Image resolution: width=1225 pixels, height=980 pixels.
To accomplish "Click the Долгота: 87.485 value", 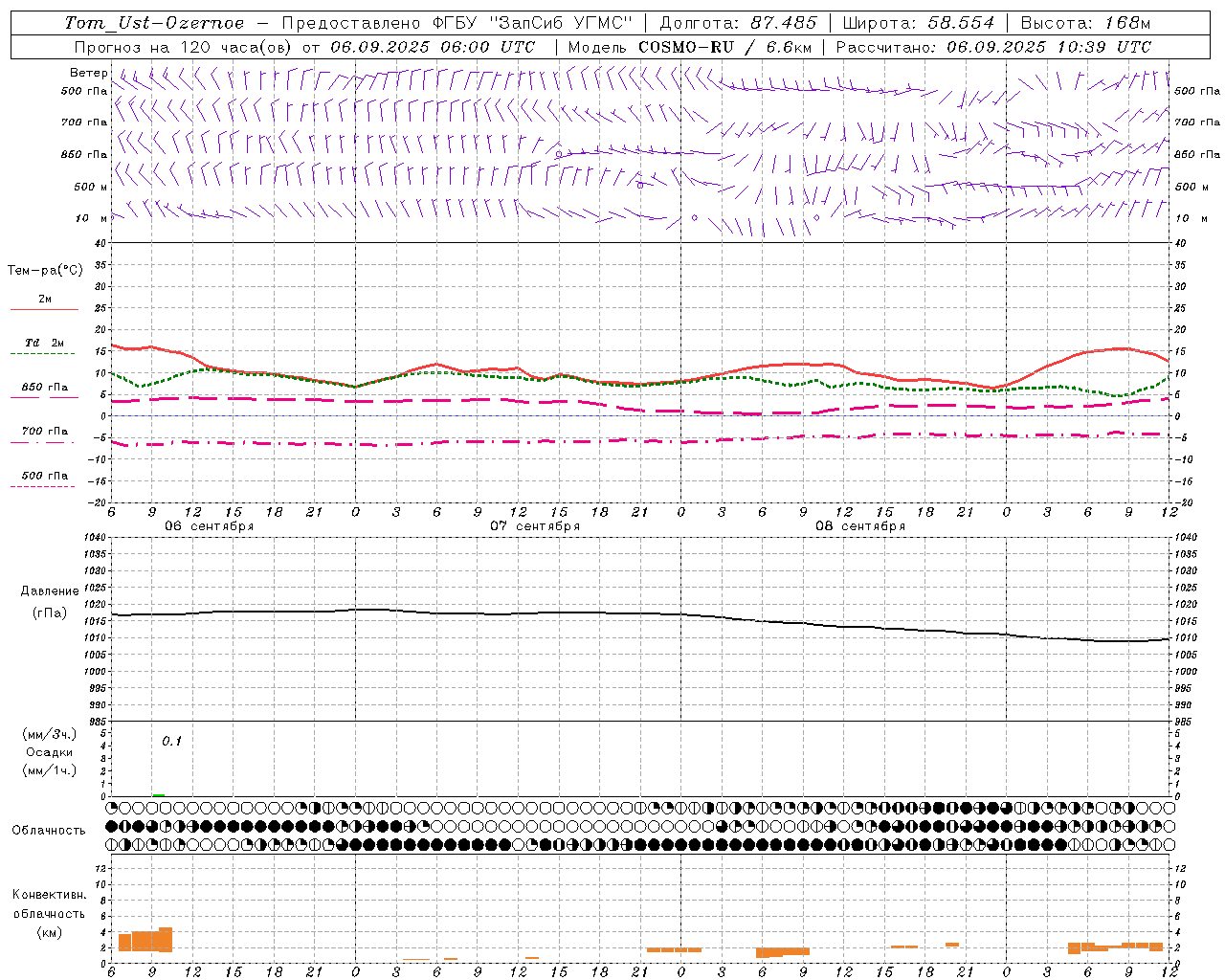I will tap(739, 23).
